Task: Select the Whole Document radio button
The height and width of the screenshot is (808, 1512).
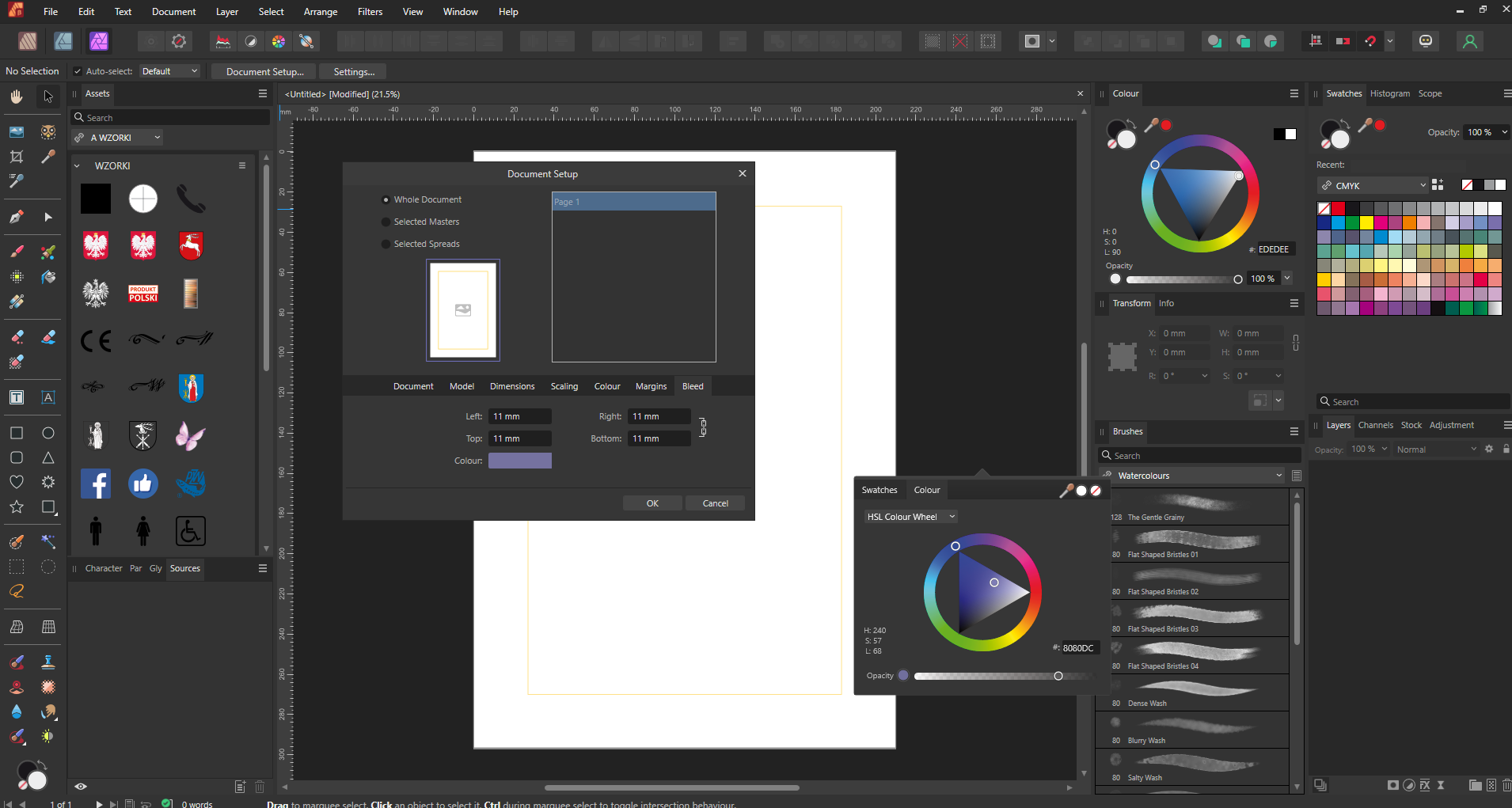Action: [x=386, y=200]
